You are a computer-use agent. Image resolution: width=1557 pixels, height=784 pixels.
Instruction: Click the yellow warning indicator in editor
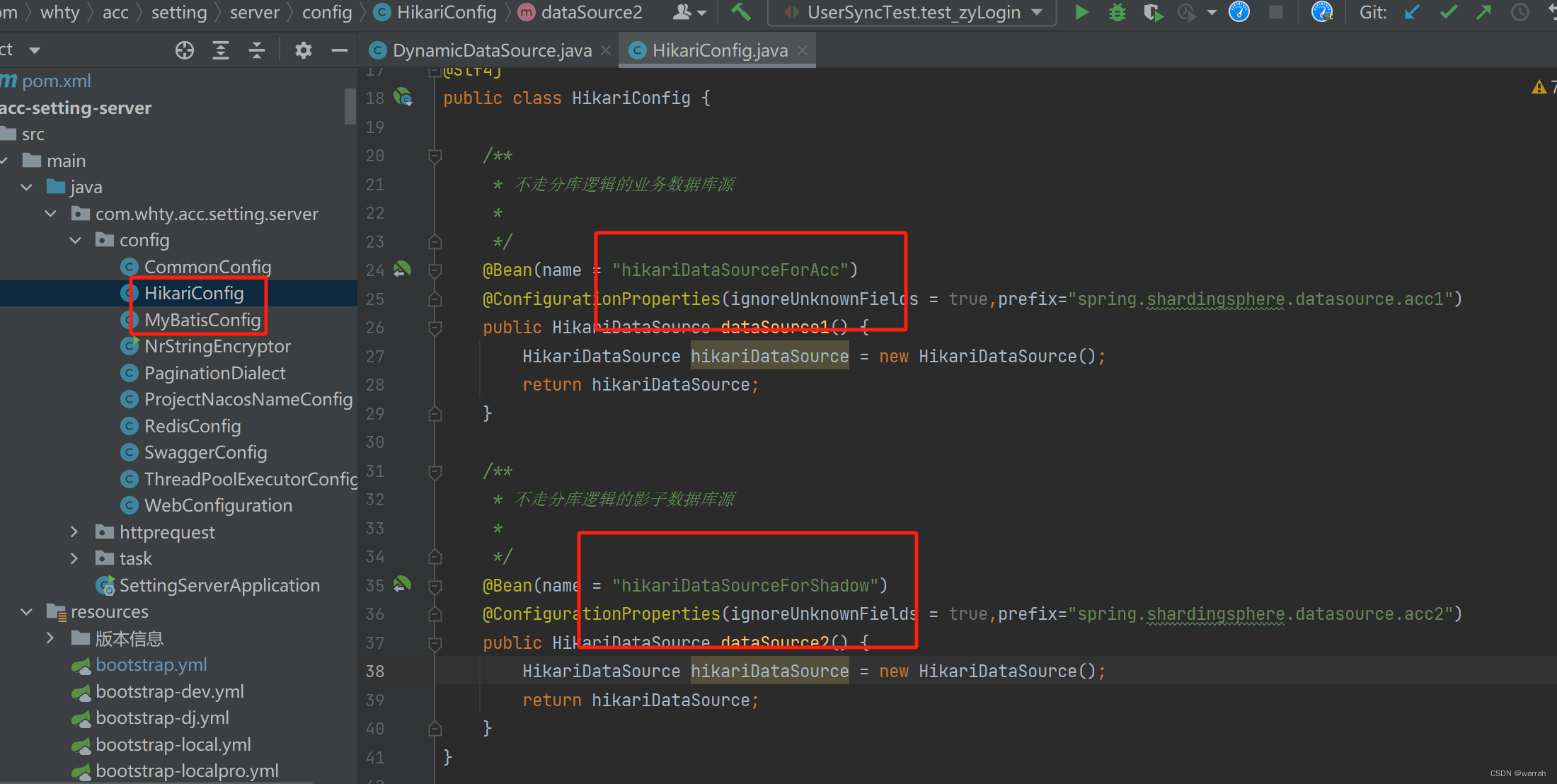tap(1539, 87)
